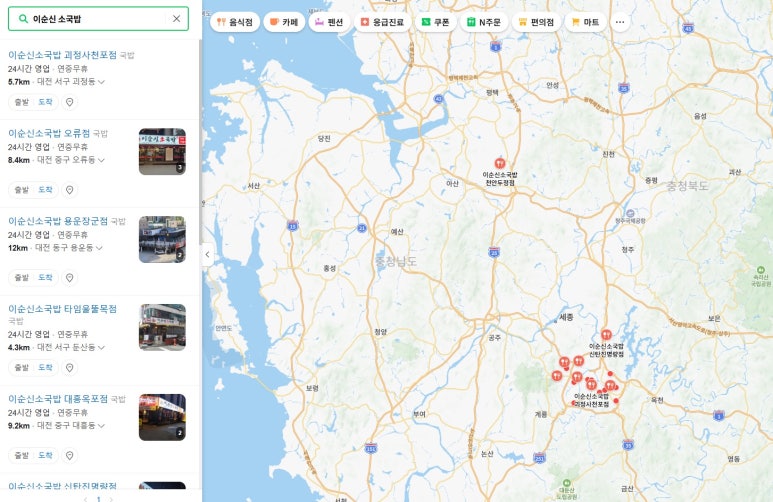View the 대흥옥포점 night photo thumbnail
Screen dimensions: 773x502
[162, 417]
